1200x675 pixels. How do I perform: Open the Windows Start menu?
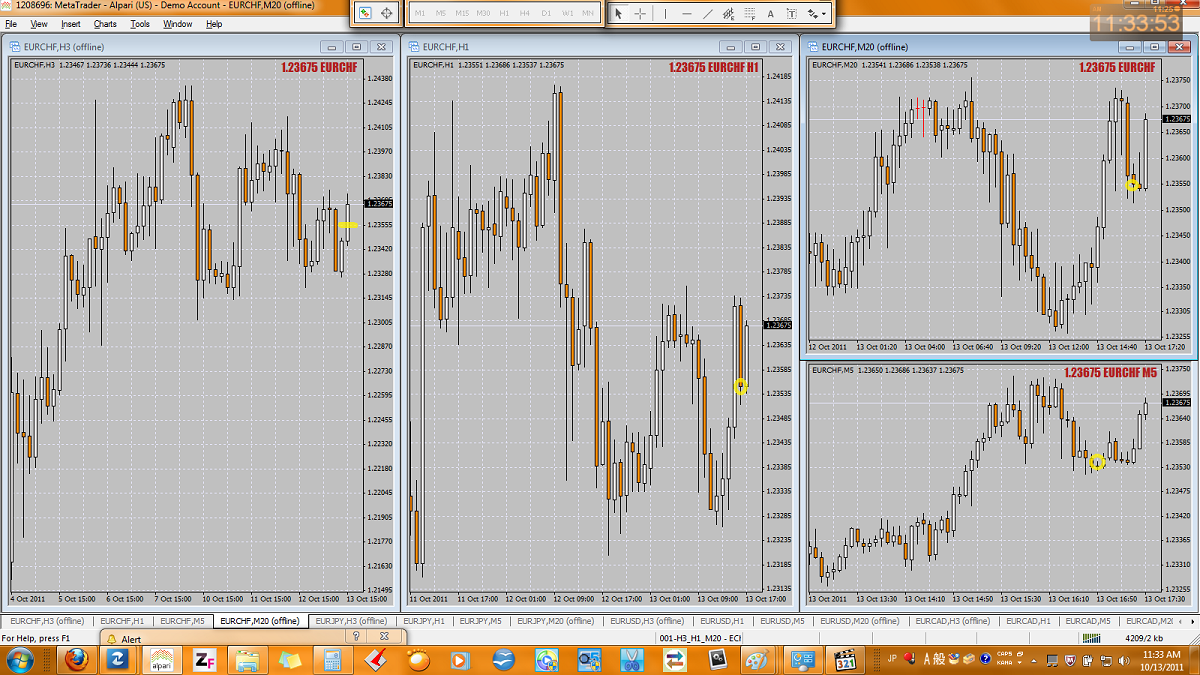click(x=20, y=659)
